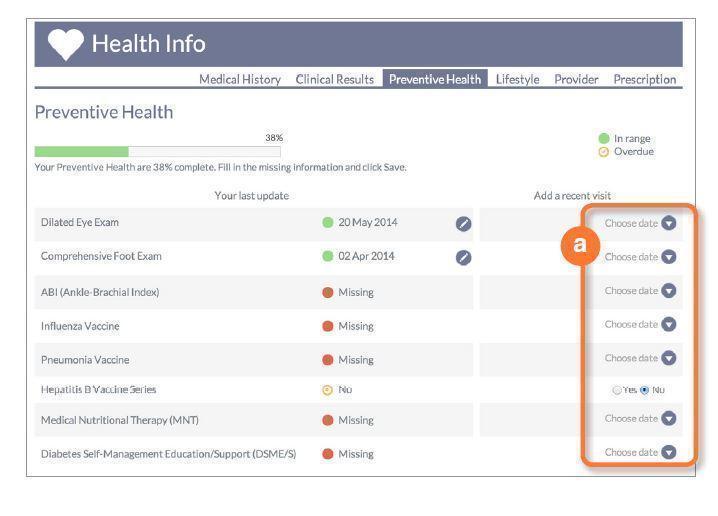This screenshot has height=516, width=718.
Task: Click the red Missing dot for ABI
Action: (x=328, y=292)
